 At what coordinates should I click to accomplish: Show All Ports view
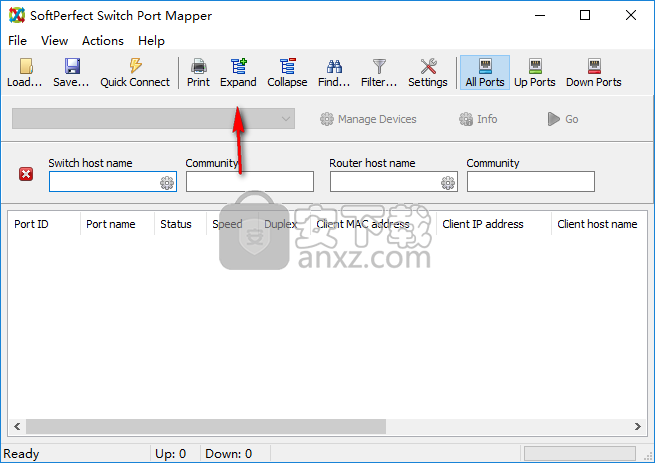[485, 73]
